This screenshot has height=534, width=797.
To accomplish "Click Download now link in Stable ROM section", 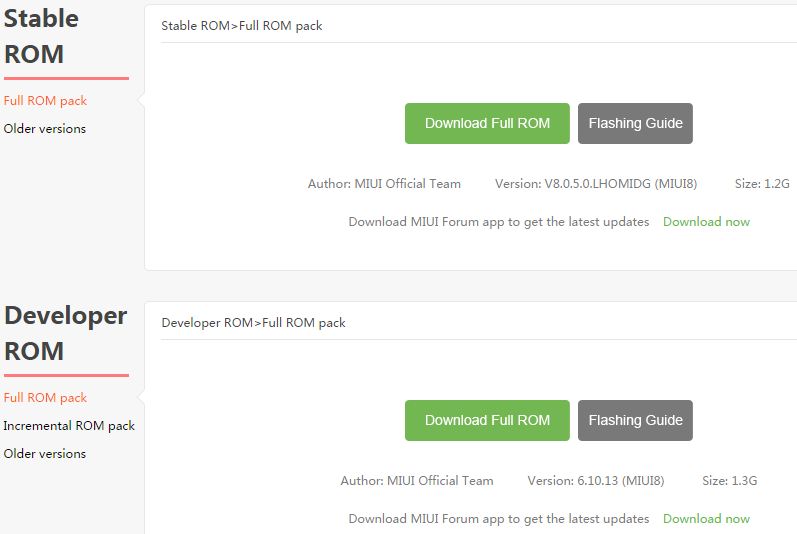I will pyautogui.click(x=706, y=222).
